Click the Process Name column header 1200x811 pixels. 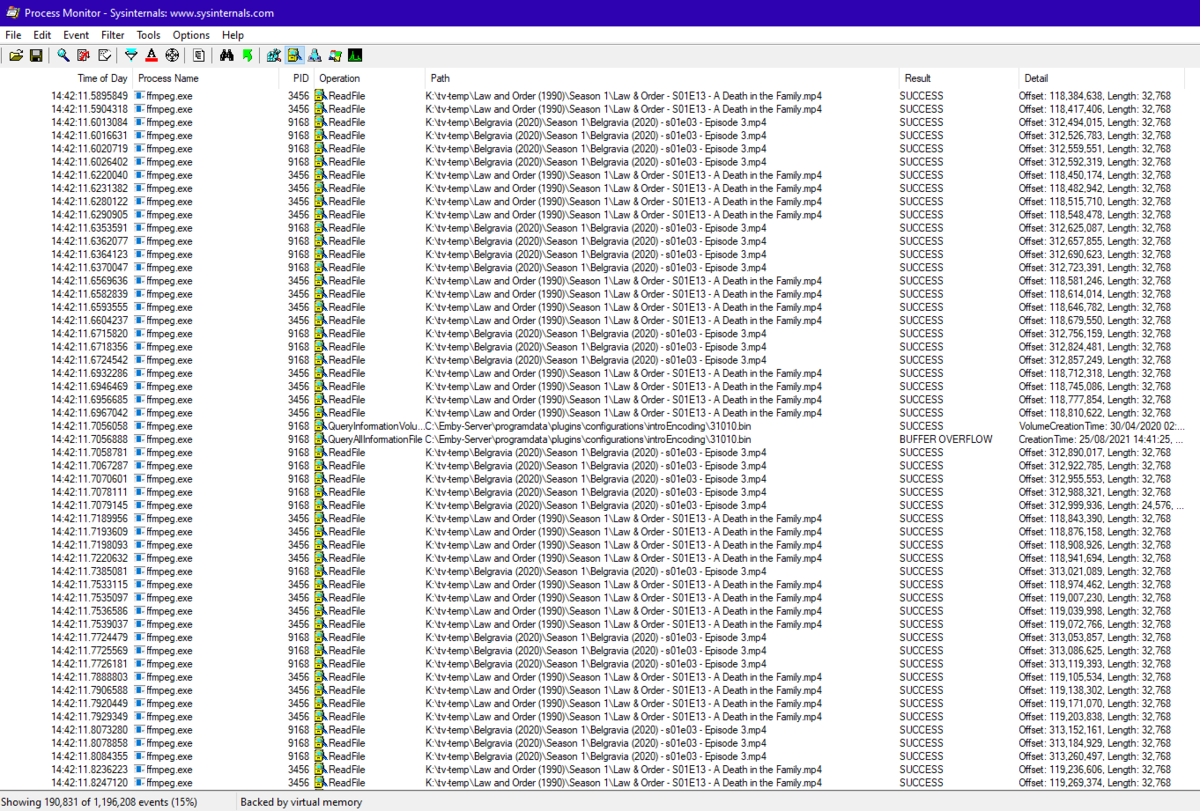pos(168,78)
